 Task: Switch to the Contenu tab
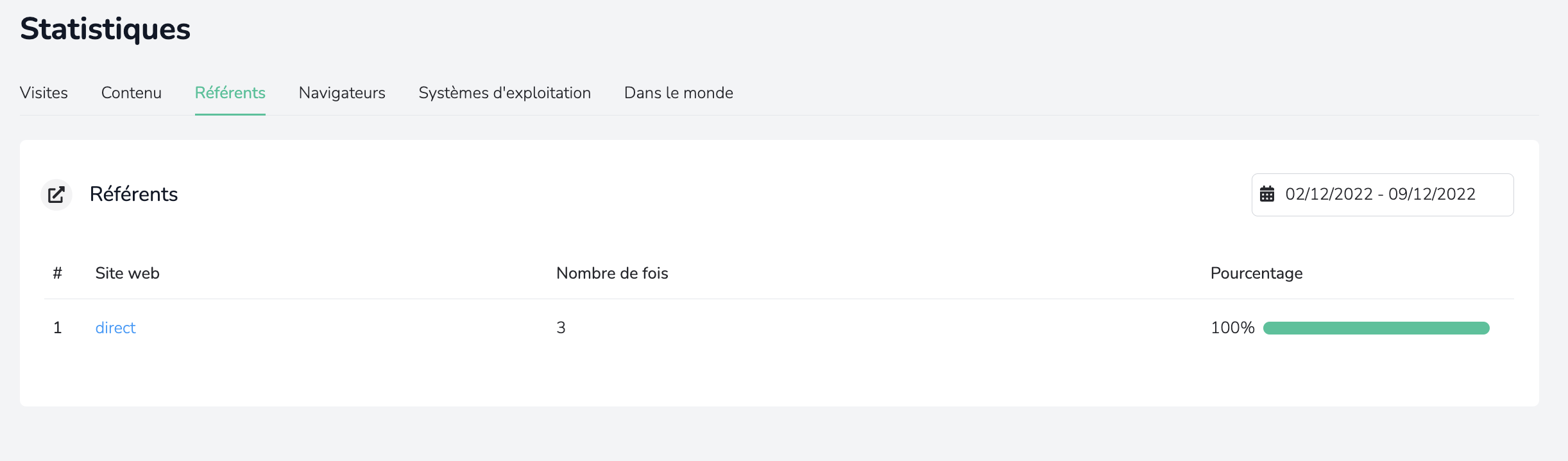[132, 93]
